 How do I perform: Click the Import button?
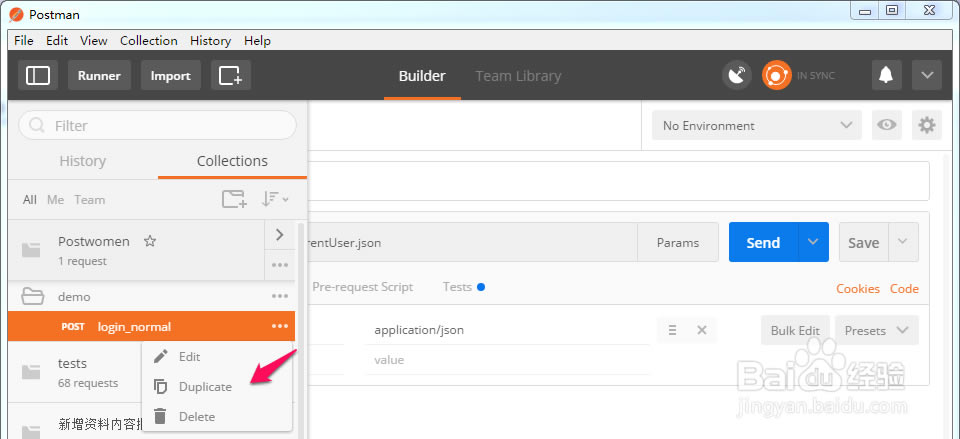click(171, 75)
